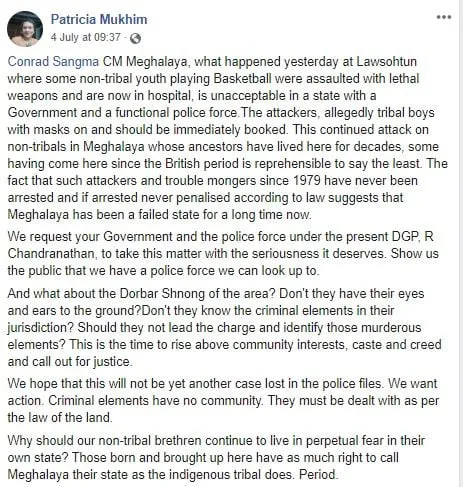Select the year 1979 in the post
Viewport: 463px width, 487px height.
point(307,181)
